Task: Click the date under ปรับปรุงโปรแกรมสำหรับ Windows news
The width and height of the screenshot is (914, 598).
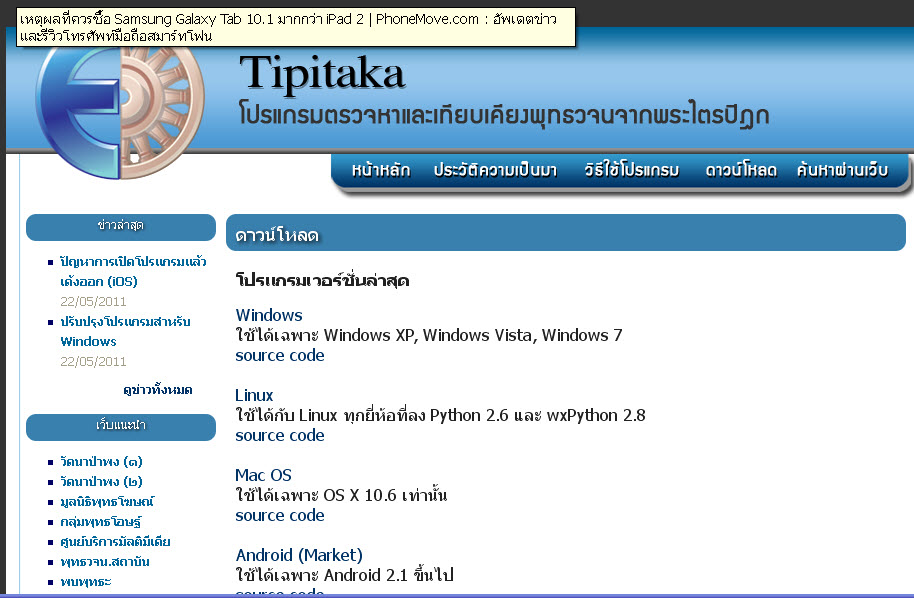Action: click(x=93, y=361)
